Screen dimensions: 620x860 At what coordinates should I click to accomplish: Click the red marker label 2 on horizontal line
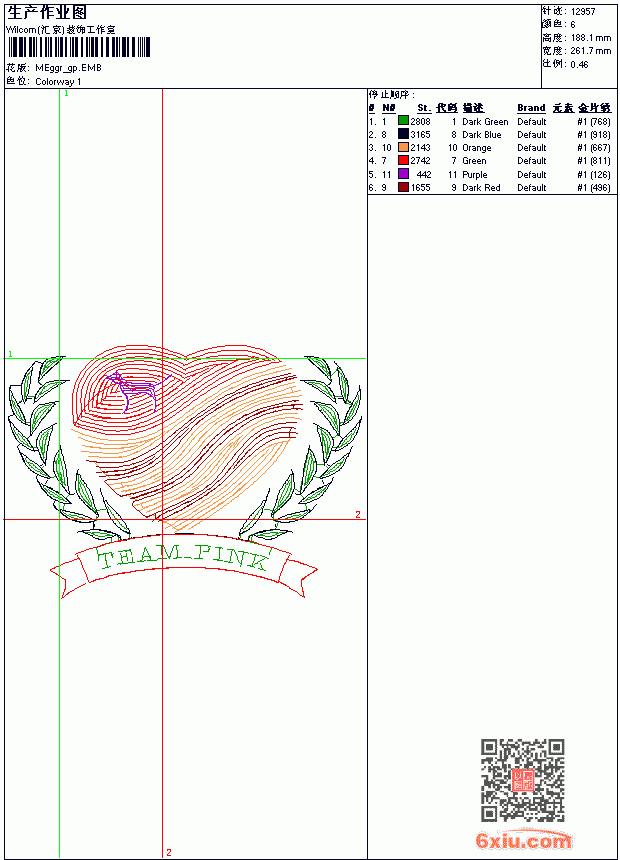coord(358,514)
